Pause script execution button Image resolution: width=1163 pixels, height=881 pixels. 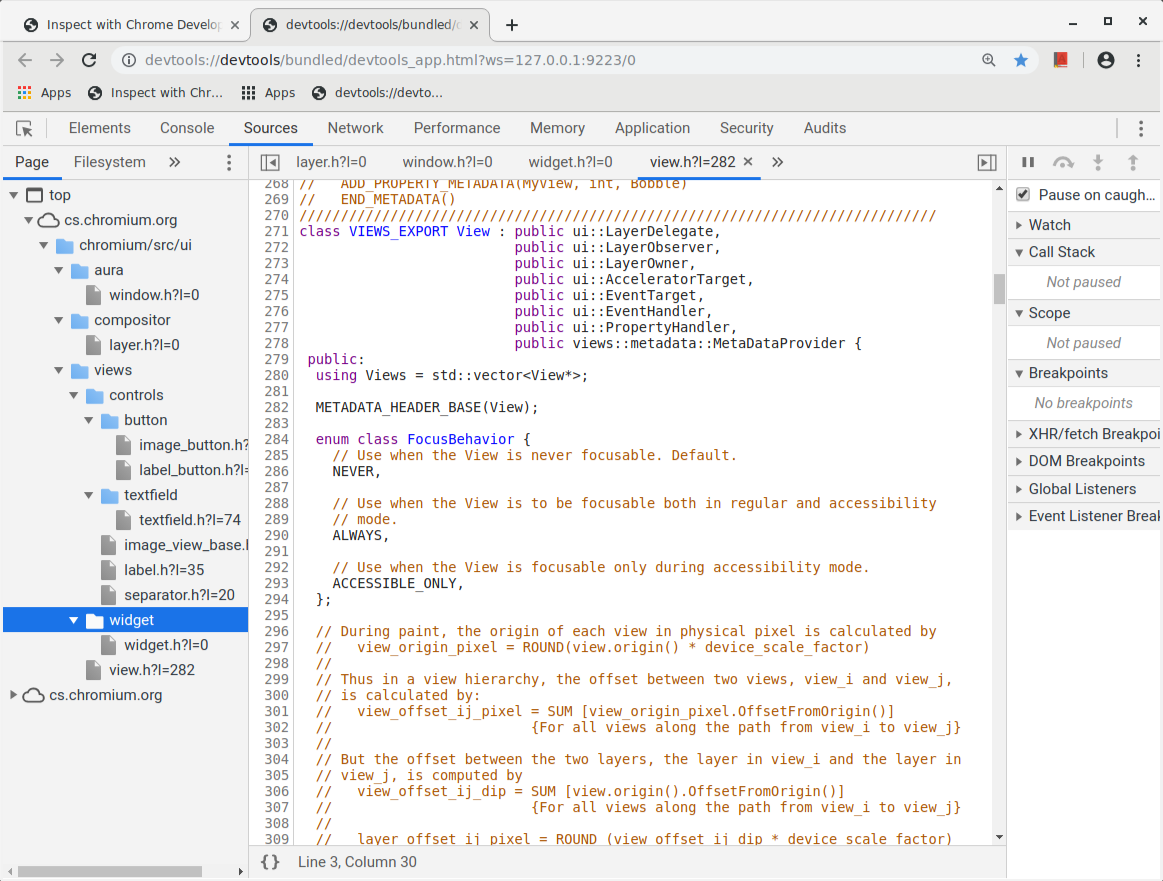pyautogui.click(x=1027, y=162)
